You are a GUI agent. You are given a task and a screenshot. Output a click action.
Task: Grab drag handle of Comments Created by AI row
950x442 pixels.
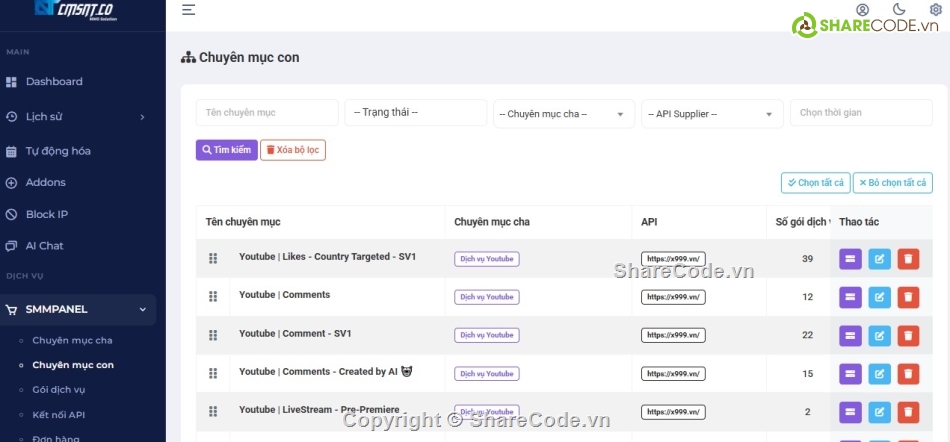click(213, 374)
